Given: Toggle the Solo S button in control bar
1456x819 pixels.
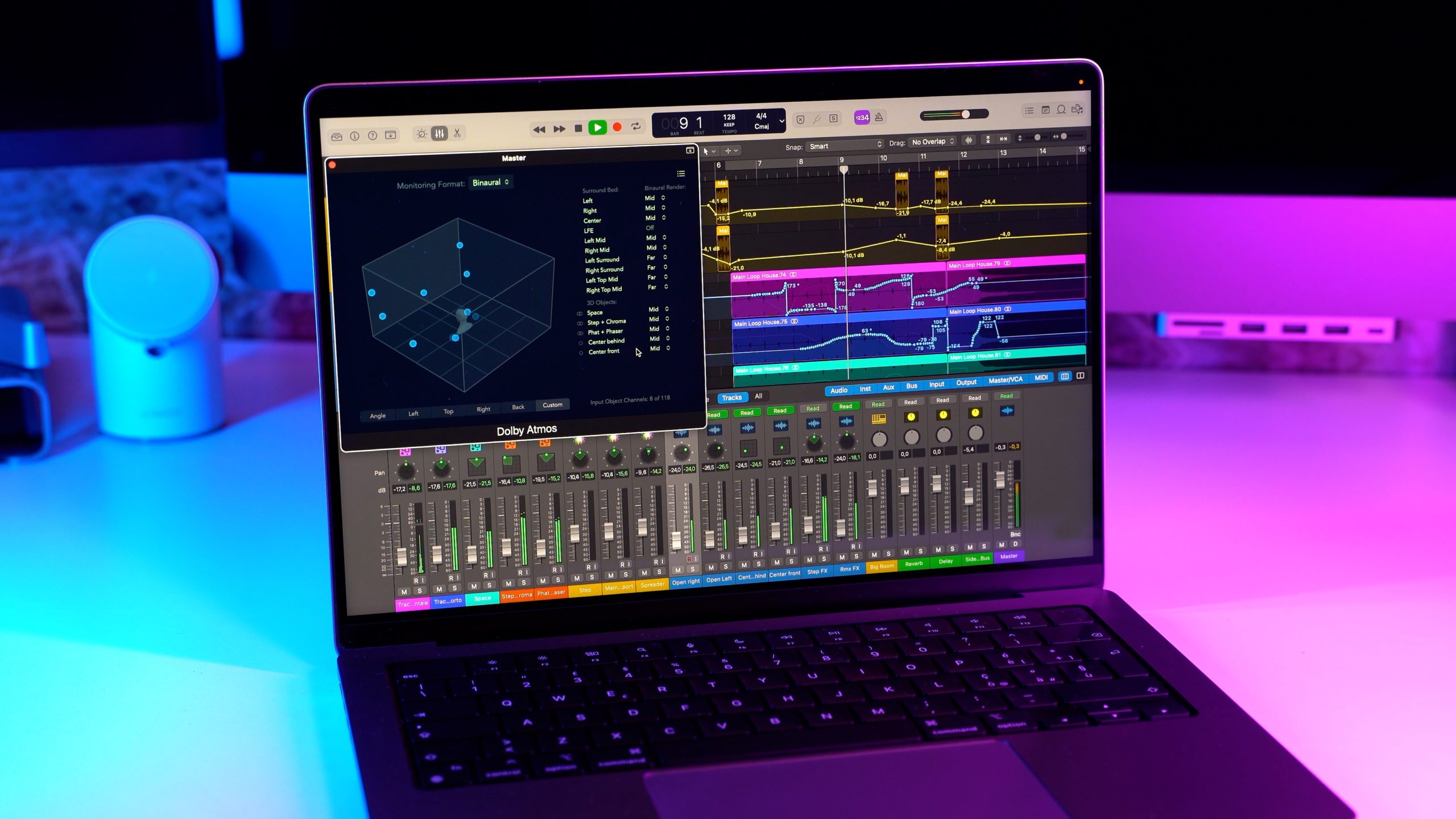Looking at the screenshot, I should point(833,118).
